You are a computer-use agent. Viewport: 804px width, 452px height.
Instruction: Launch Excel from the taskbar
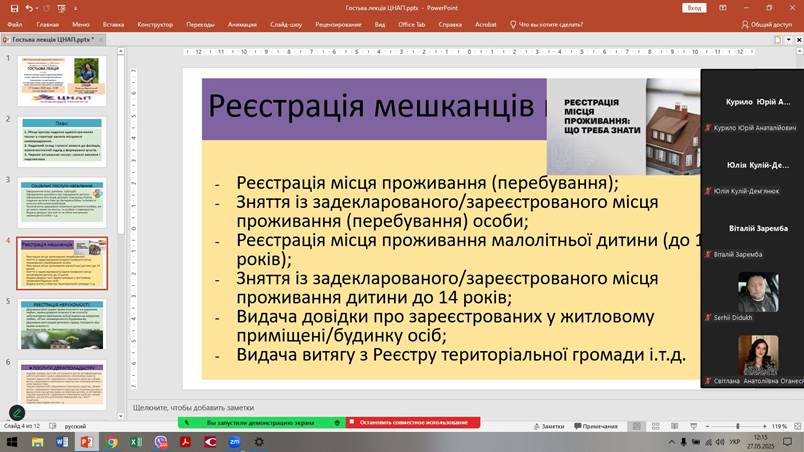pos(136,441)
